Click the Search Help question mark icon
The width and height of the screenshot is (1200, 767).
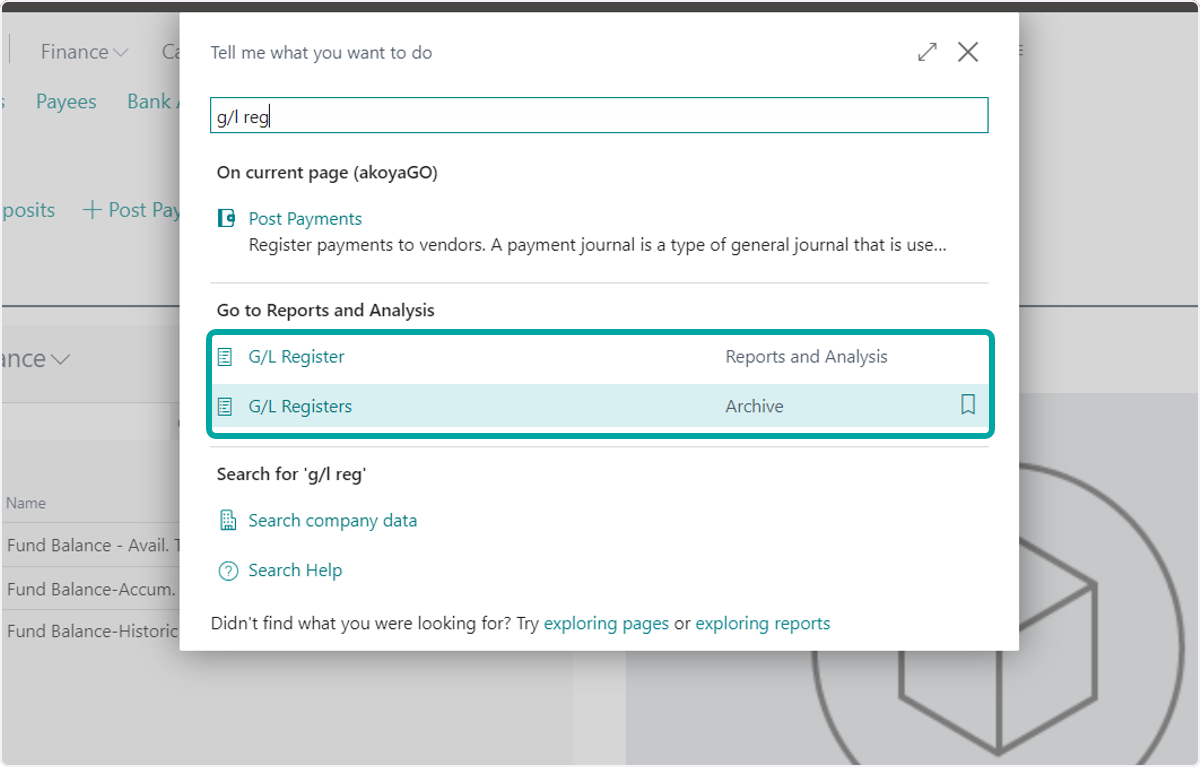click(x=228, y=571)
